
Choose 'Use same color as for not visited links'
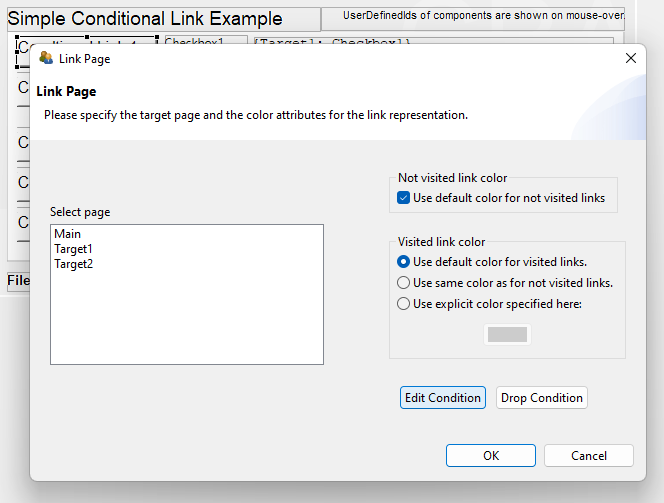(404, 283)
